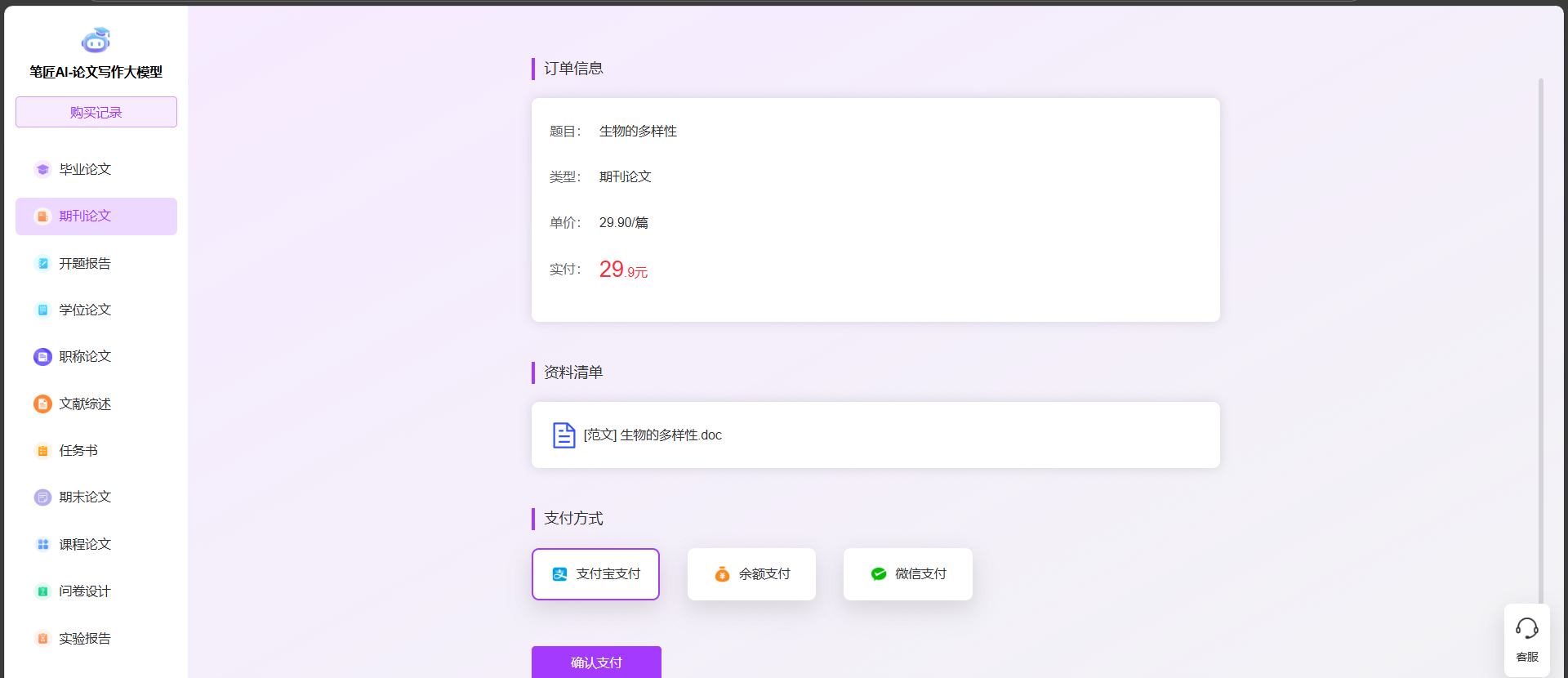This screenshot has height=678, width=1568.
Task: Select 余额支付 payment method
Action: click(x=751, y=574)
